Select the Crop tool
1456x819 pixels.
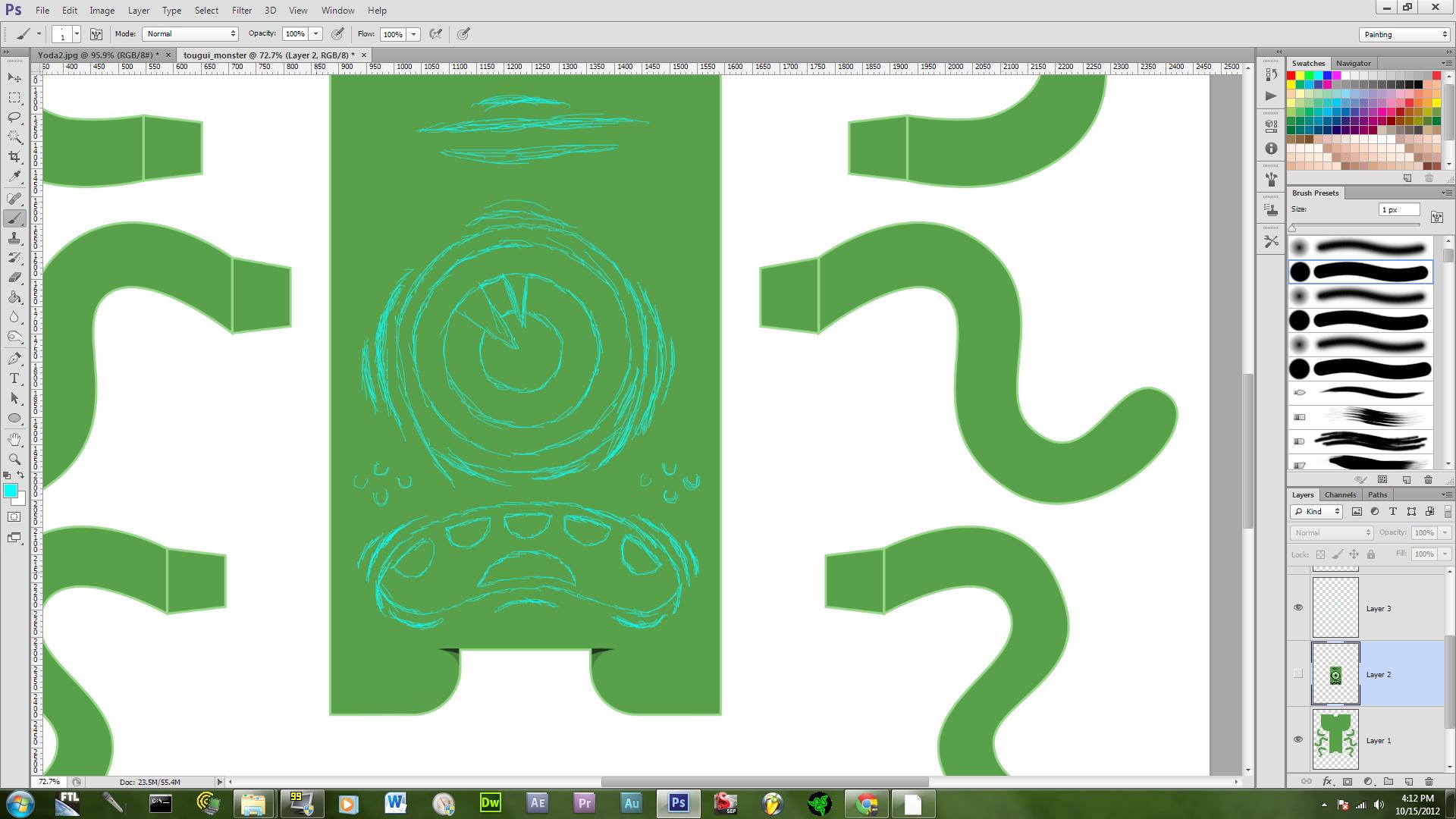coord(14,157)
